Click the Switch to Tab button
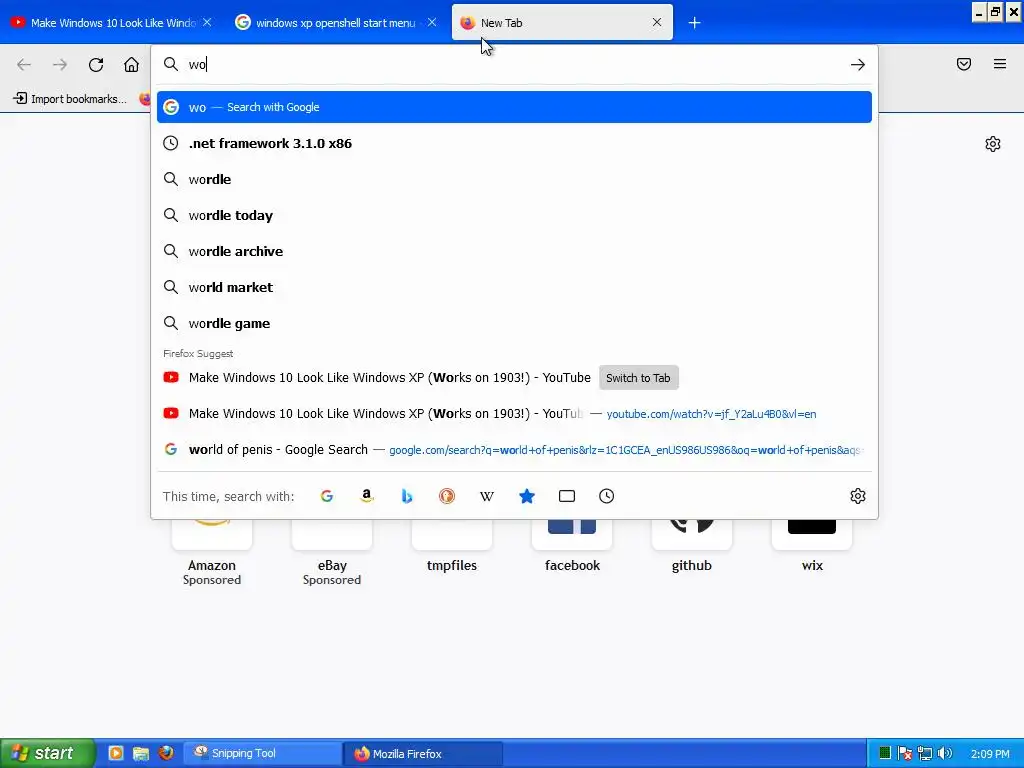The height and width of the screenshot is (768, 1024). [638, 378]
